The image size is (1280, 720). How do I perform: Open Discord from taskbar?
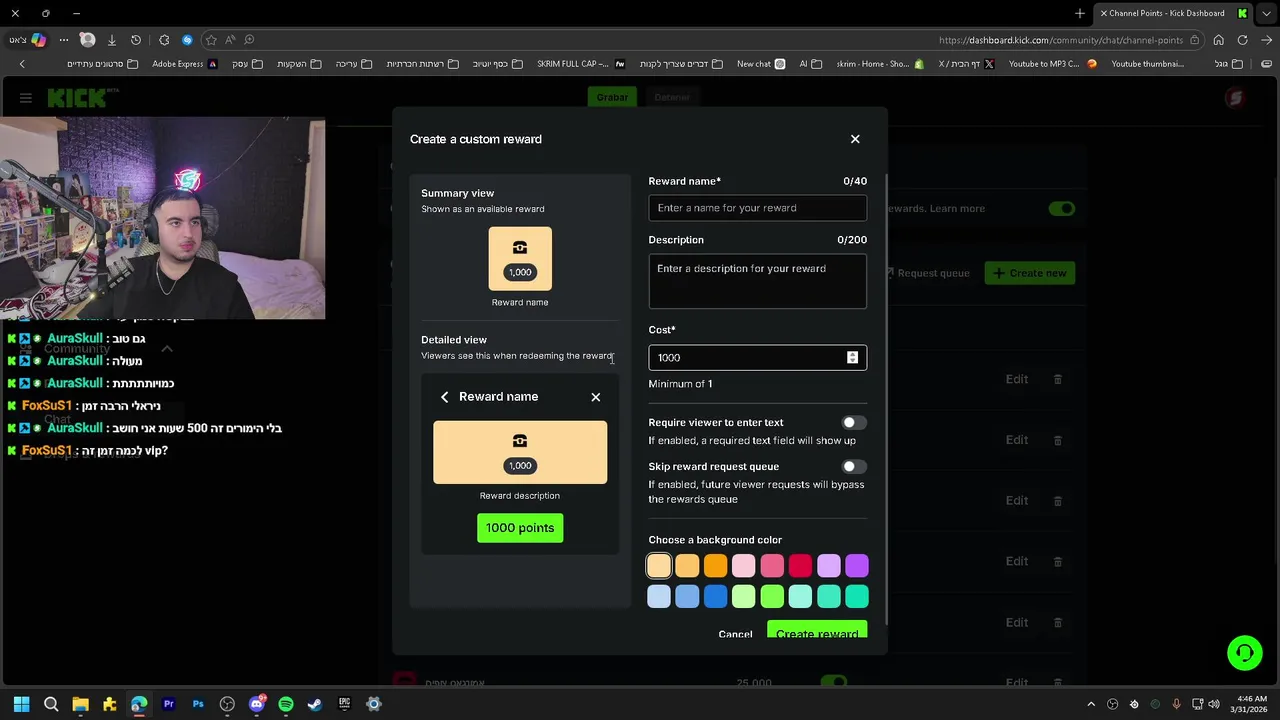(x=257, y=704)
